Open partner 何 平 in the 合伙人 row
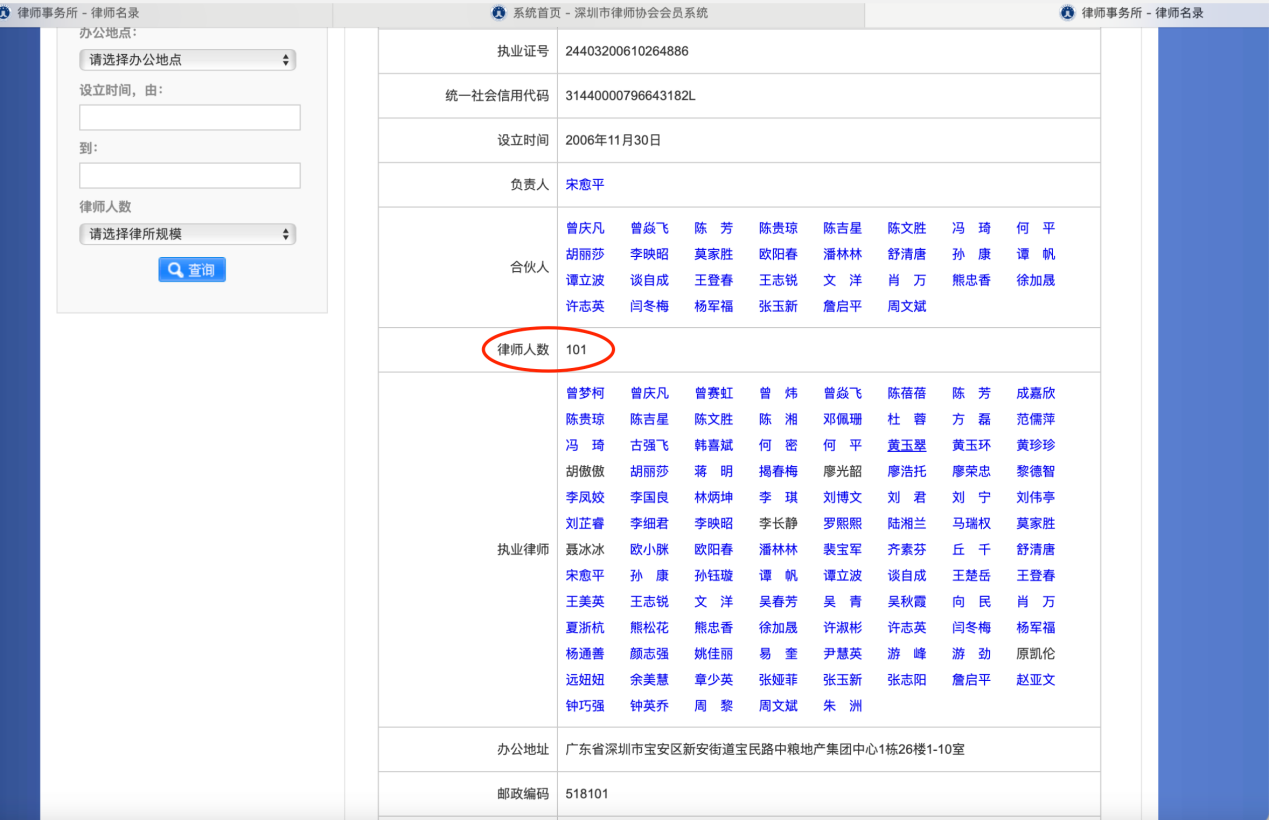This screenshot has height=820, width=1269. [x=1036, y=228]
